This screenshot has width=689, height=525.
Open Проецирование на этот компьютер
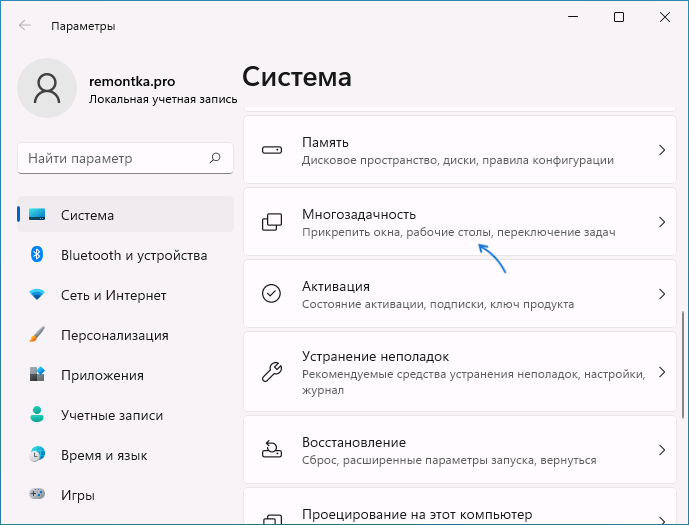pos(460,506)
